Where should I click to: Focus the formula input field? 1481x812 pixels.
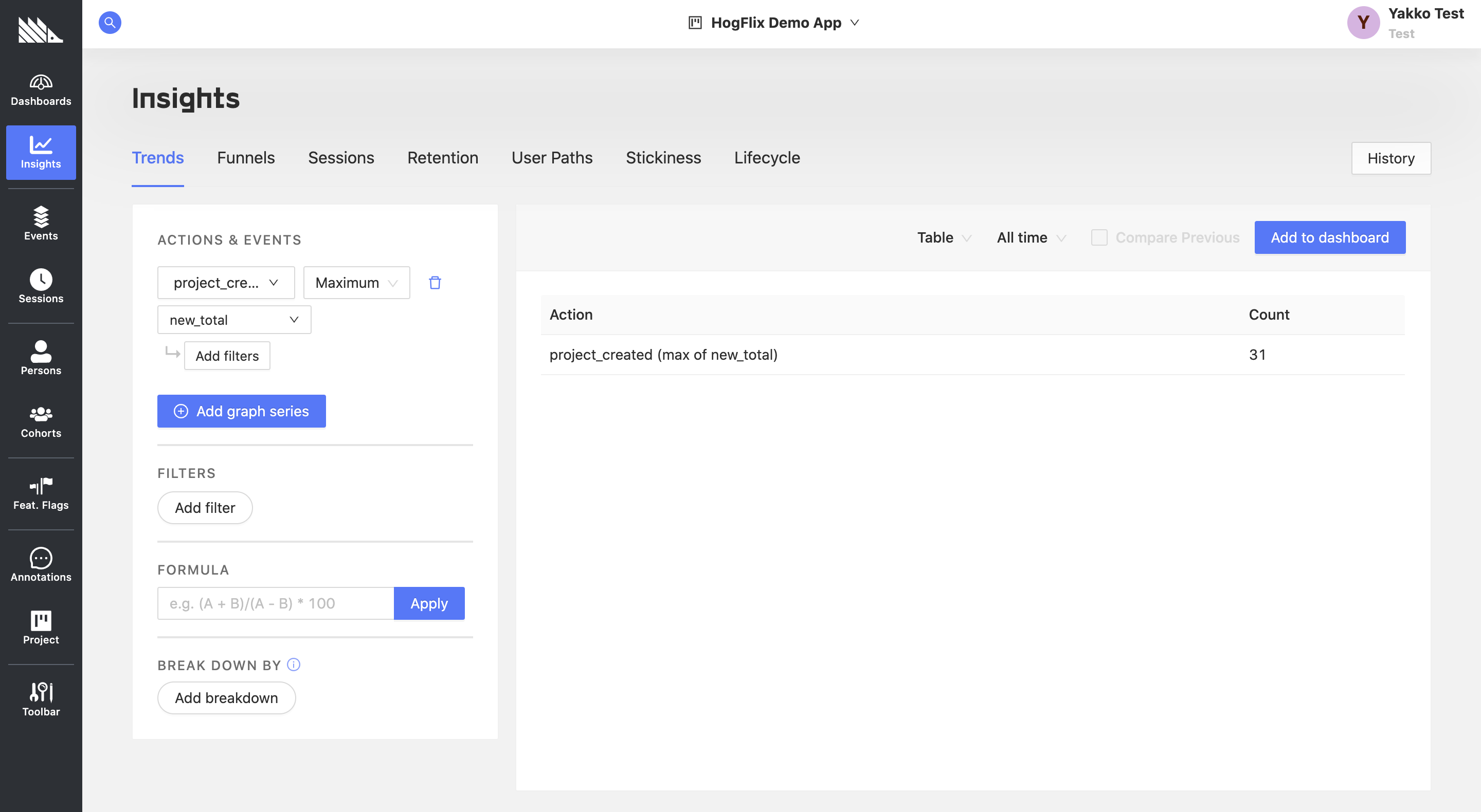click(276, 603)
